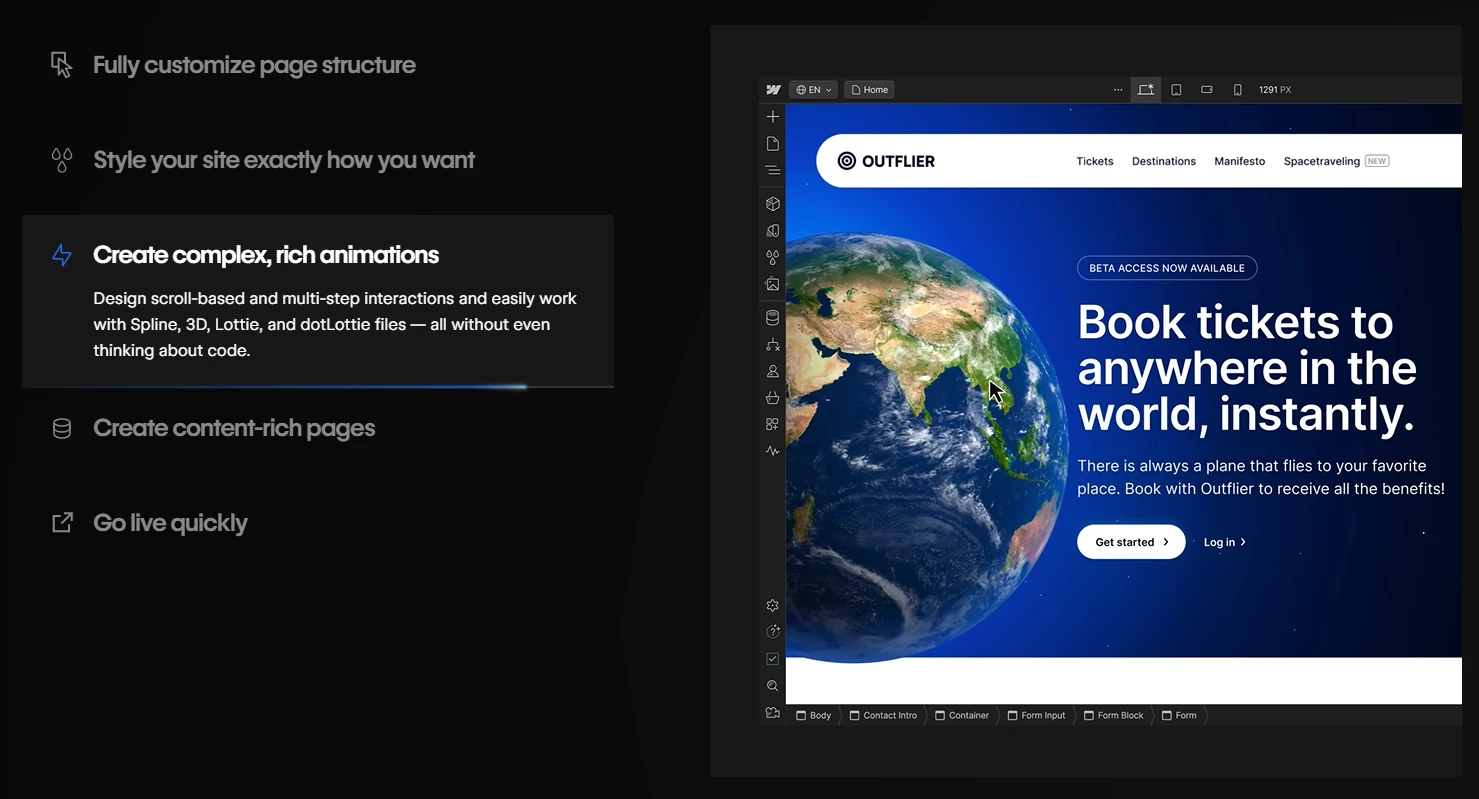
Task: Open the Users account icon in sidebar
Action: tap(772, 371)
